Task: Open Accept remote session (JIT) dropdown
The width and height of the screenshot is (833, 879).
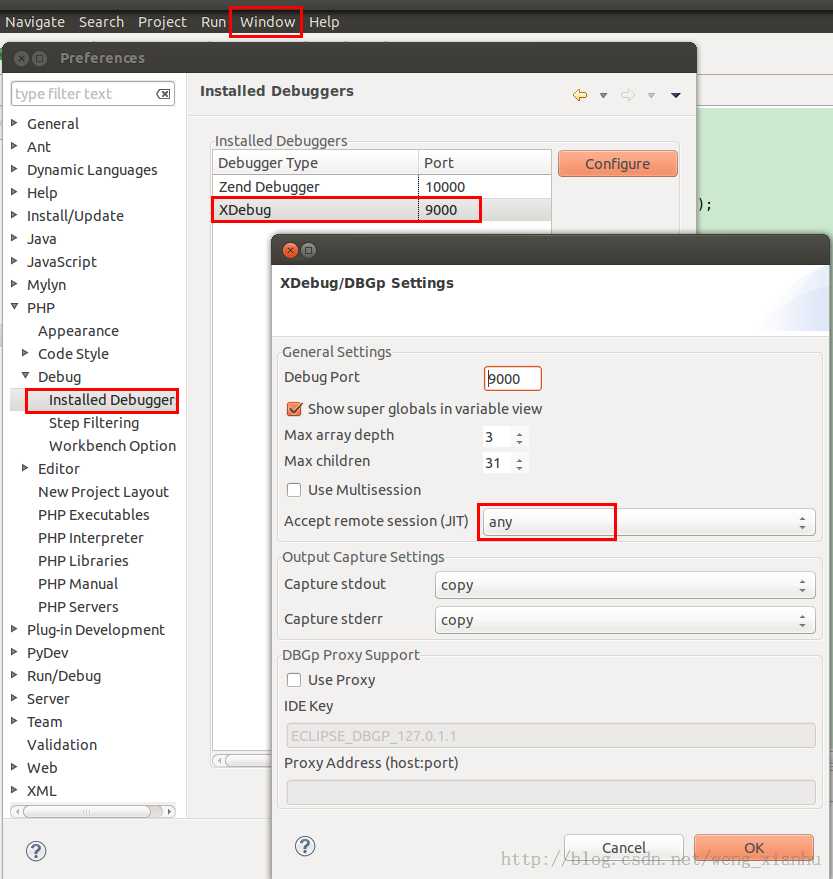Action: 649,522
